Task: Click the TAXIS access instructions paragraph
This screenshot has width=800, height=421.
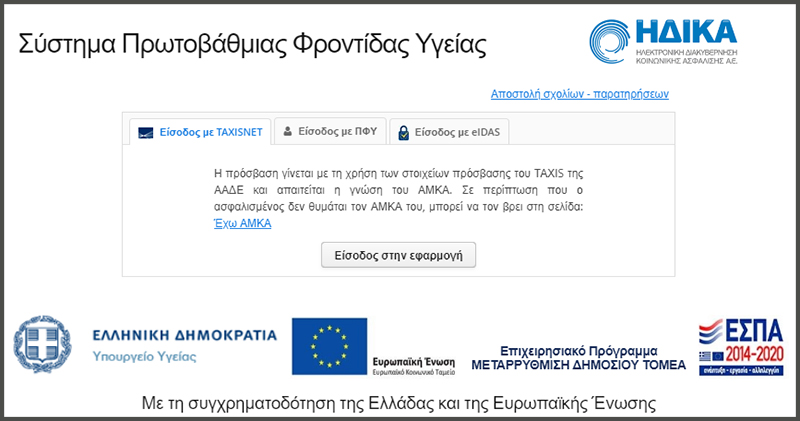Action: click(398, 190)
